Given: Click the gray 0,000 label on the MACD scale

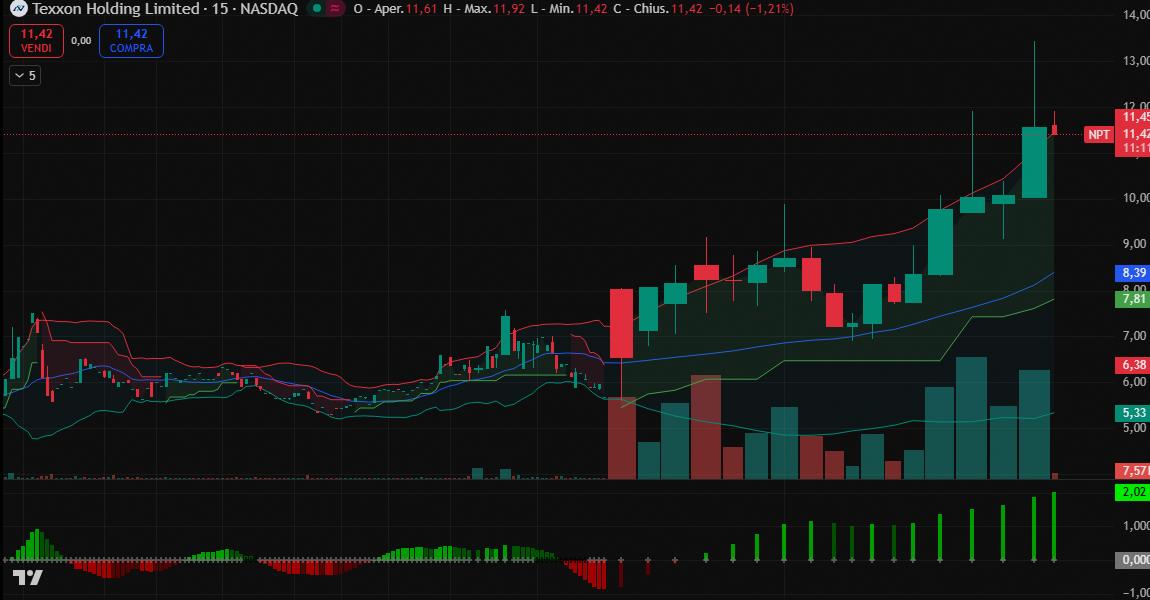Looking at the screenshot, I should (1131, 558).
